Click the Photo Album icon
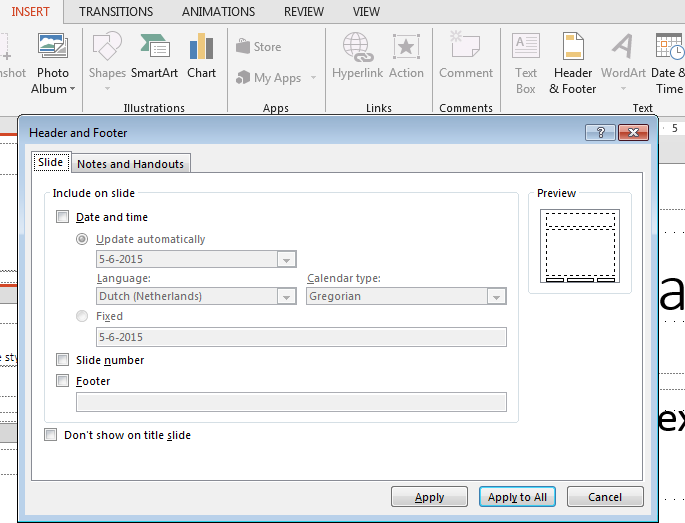Viewport: 685px width, 523px height. (52, 47)
